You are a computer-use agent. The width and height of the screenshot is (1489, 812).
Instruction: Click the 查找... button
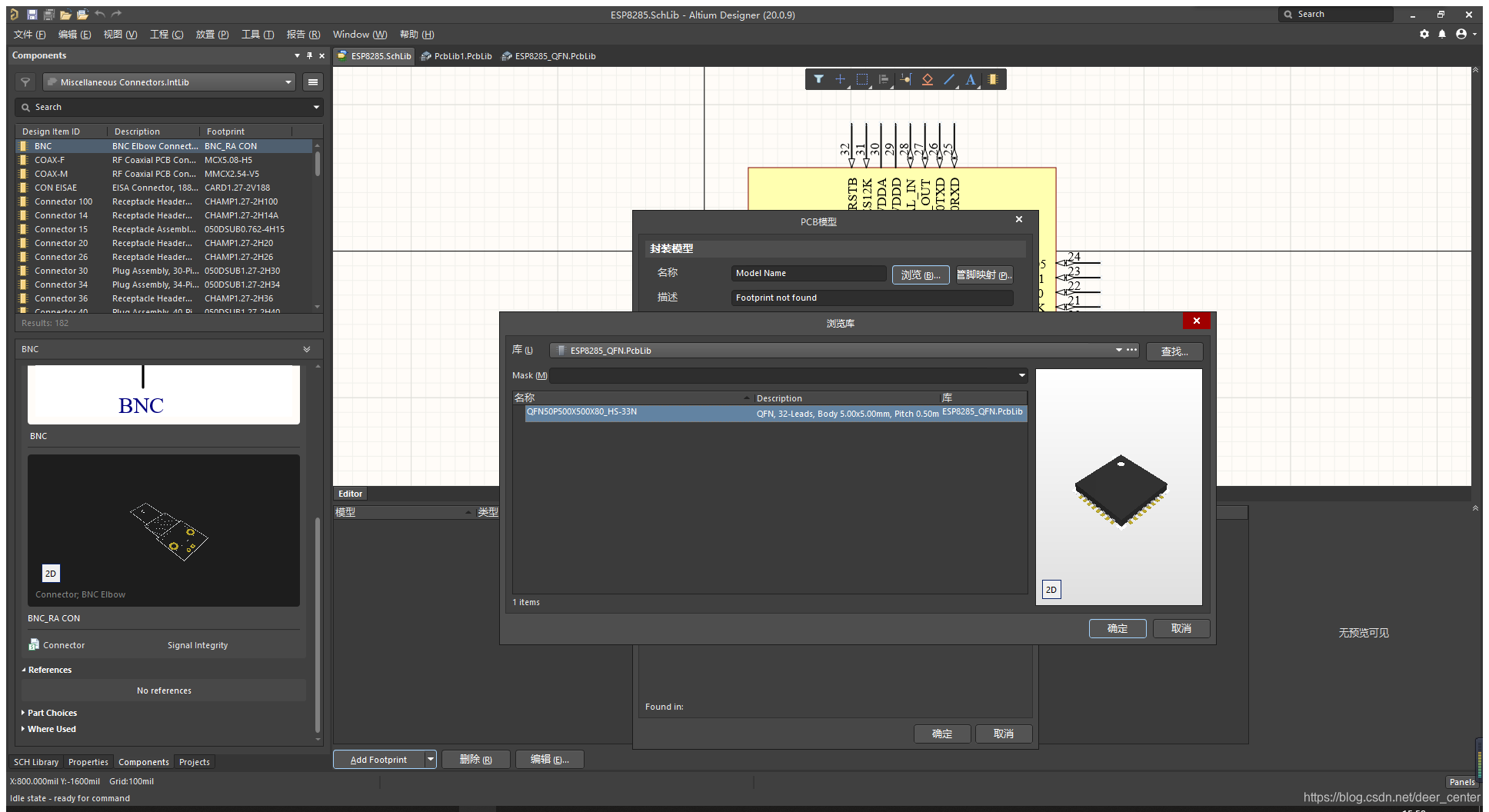click(x=1174, y=351)
